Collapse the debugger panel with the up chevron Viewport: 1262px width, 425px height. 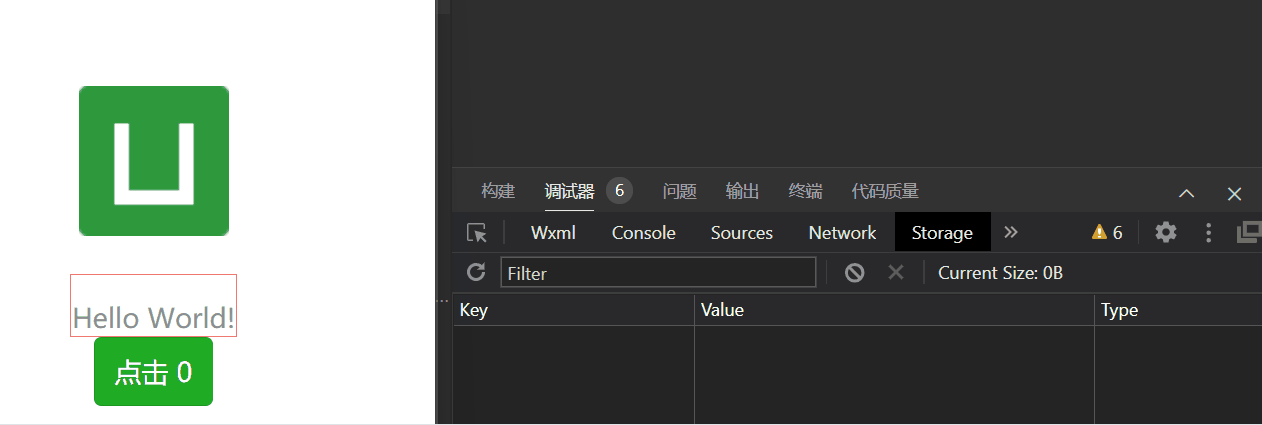[1186, 193]
